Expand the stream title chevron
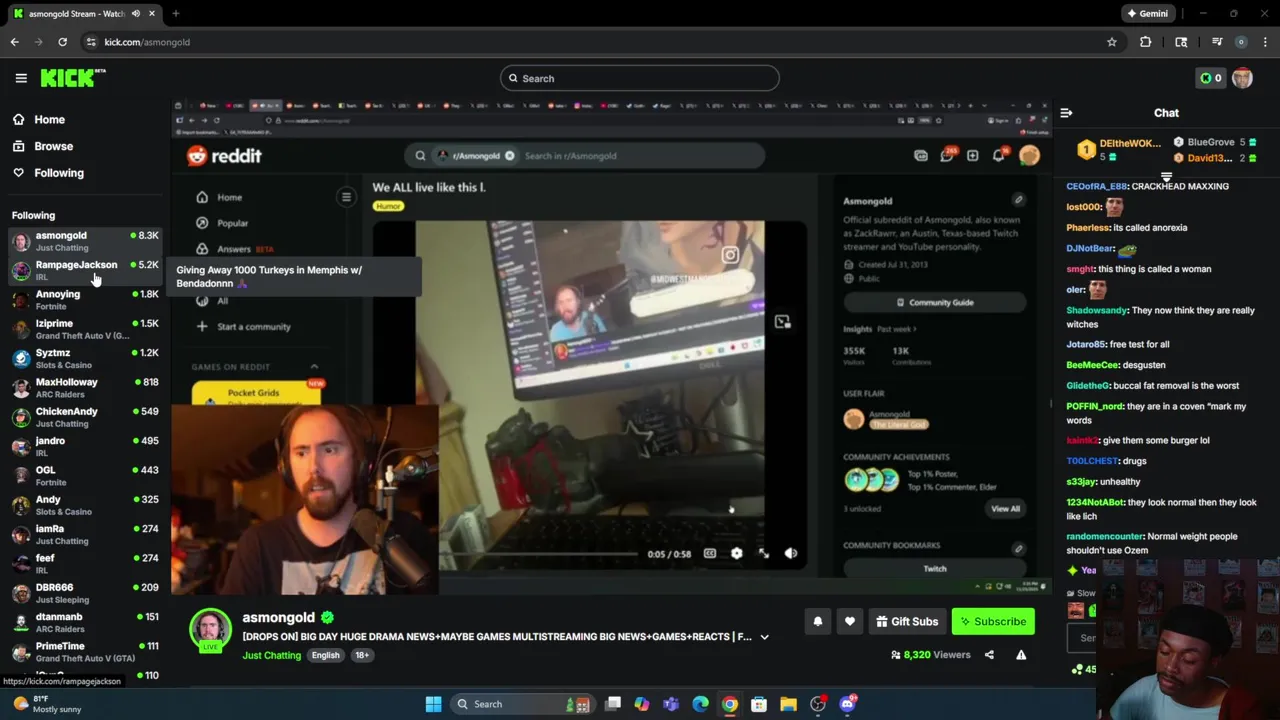This screenshot has width=1280, height=720. tap(764, 637)
